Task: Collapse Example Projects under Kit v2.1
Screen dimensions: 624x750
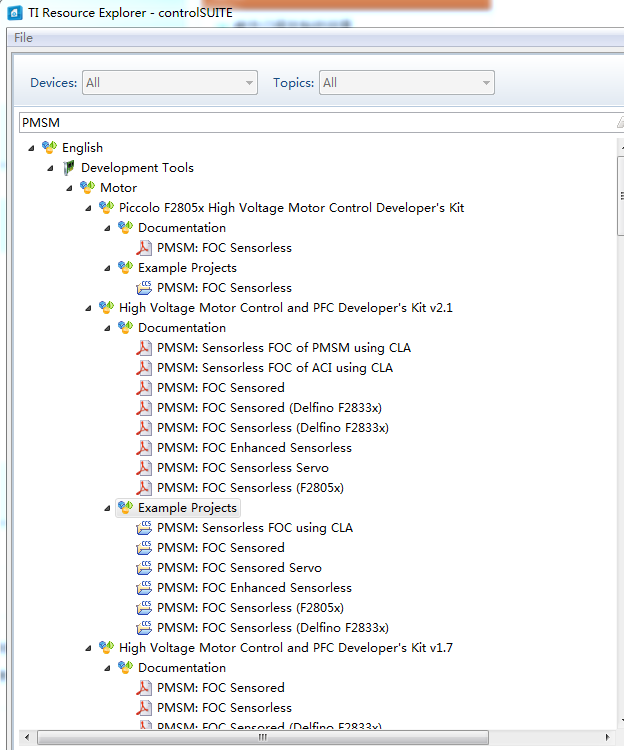Action: pyautogui.click(x=108, y=508)
